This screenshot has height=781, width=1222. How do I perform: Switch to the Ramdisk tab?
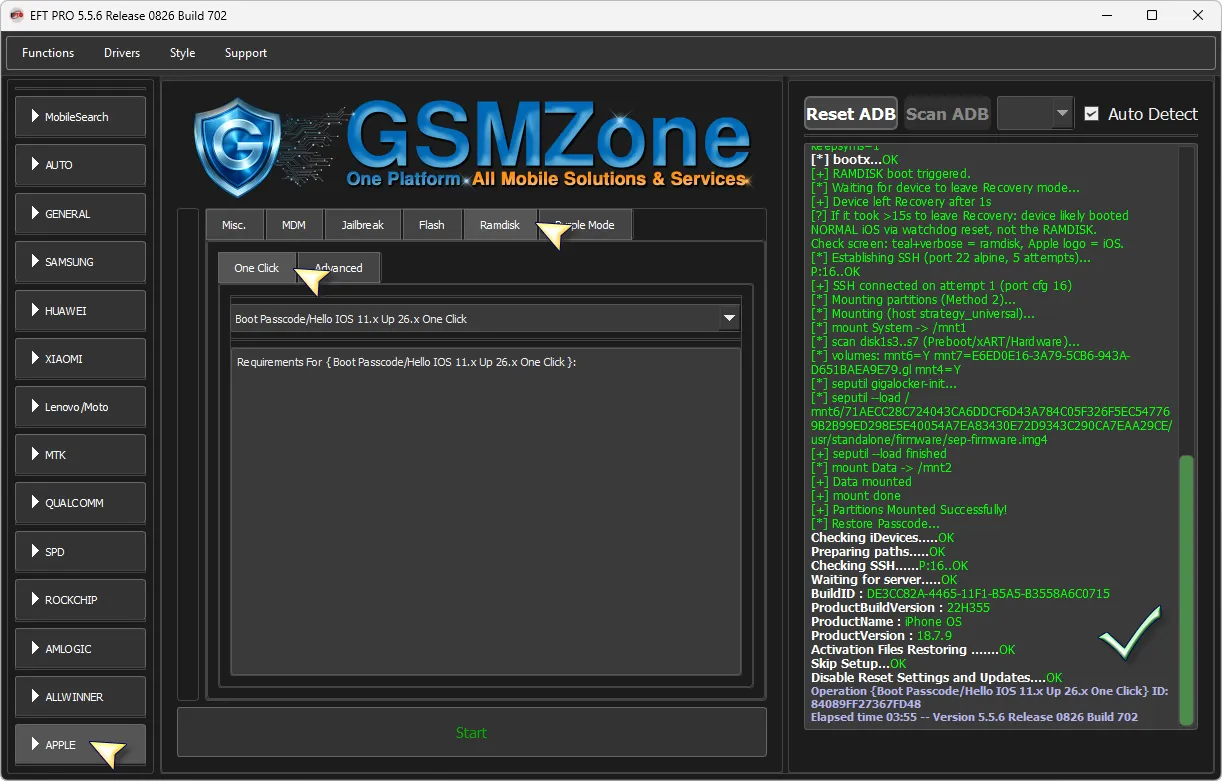pyautogui.click(x=500, y=225)
